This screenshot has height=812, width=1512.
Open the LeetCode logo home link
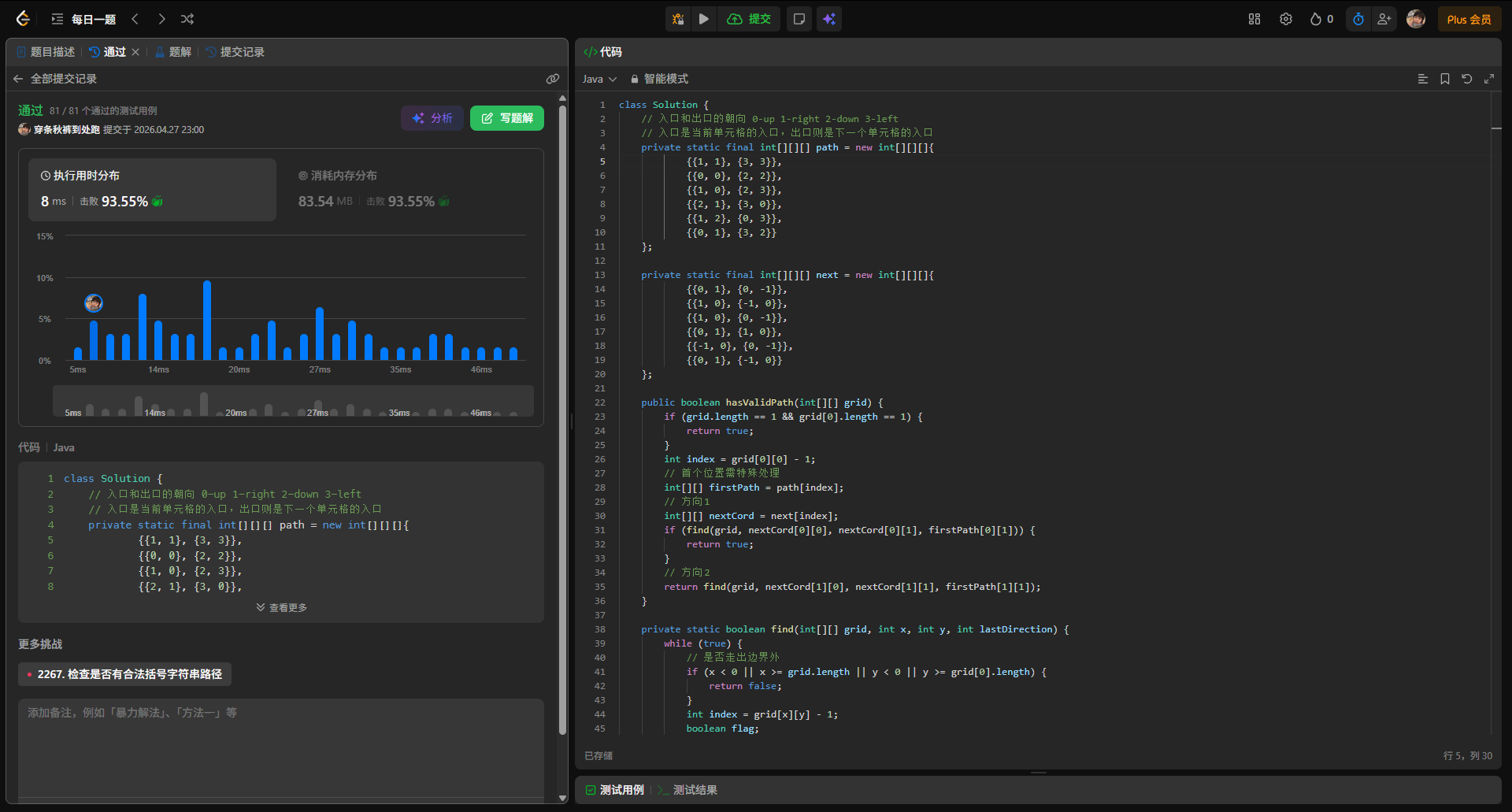click(23, 19)
